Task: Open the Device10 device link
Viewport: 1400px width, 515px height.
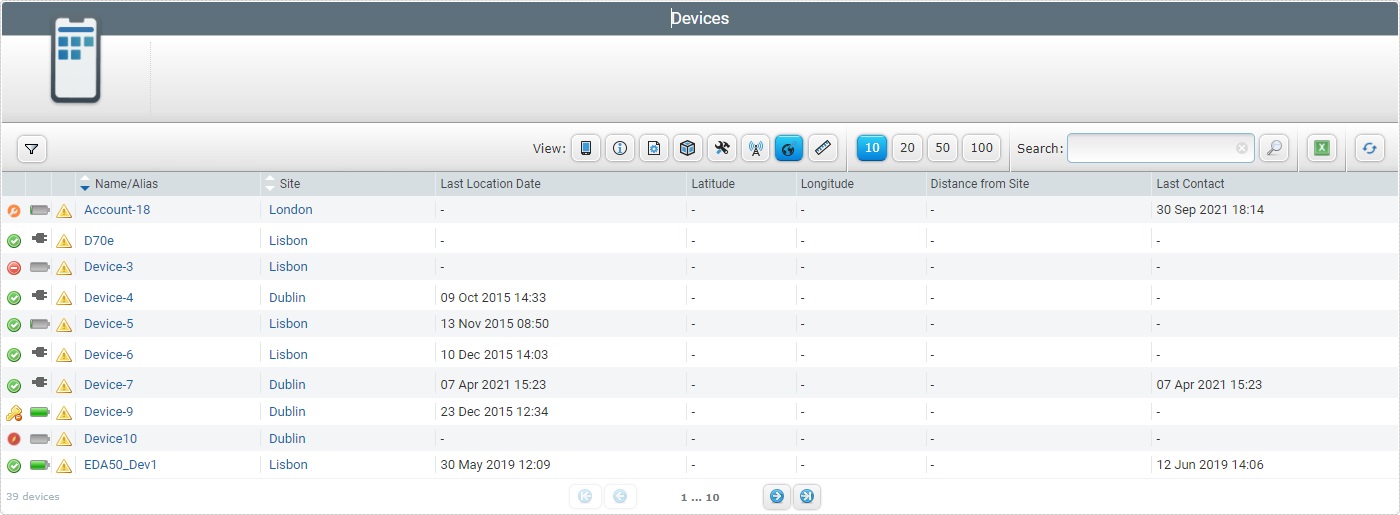Action: (x=111, y=438)
